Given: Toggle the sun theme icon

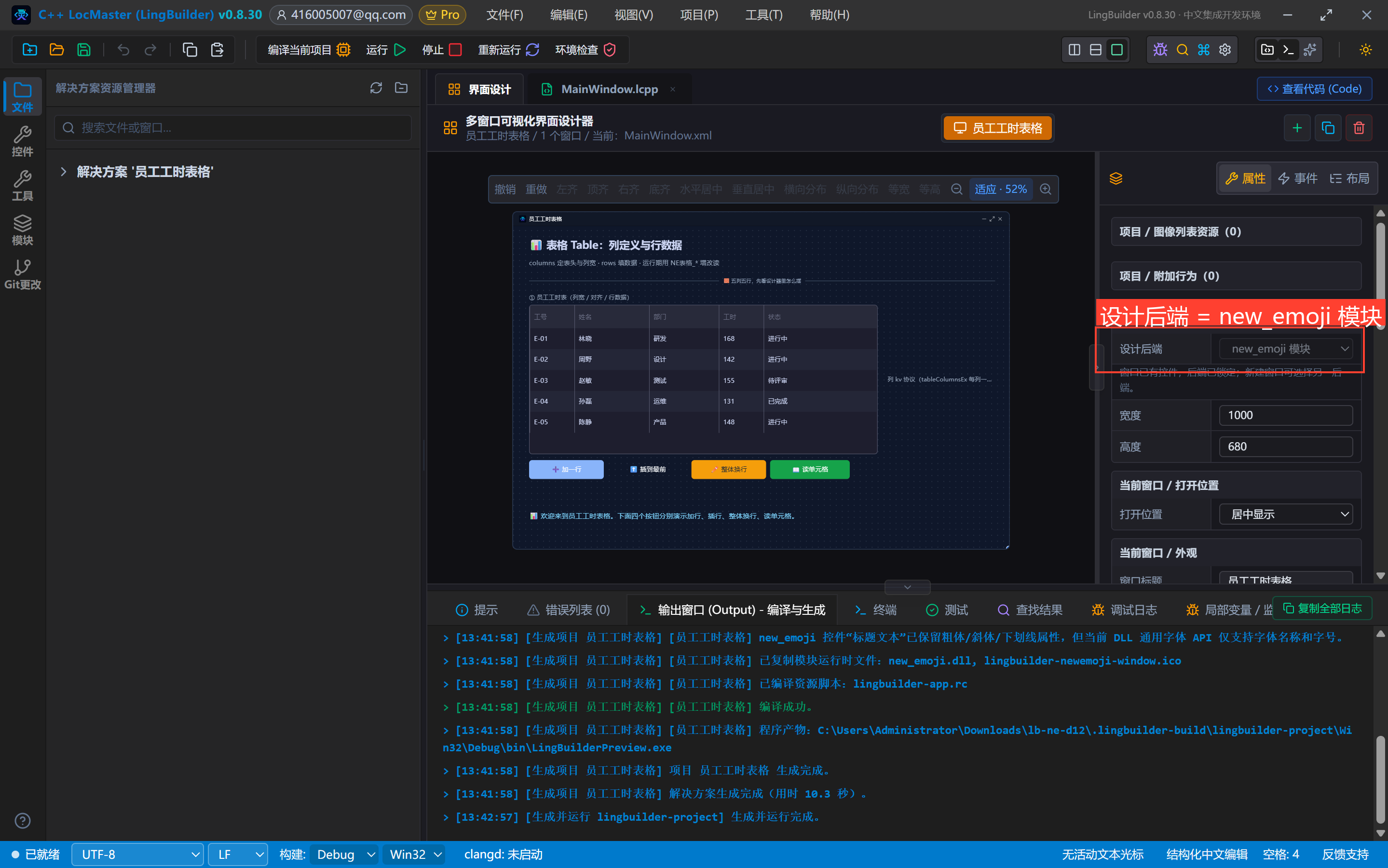Looking at the screenshot, I should (1366, 50).
